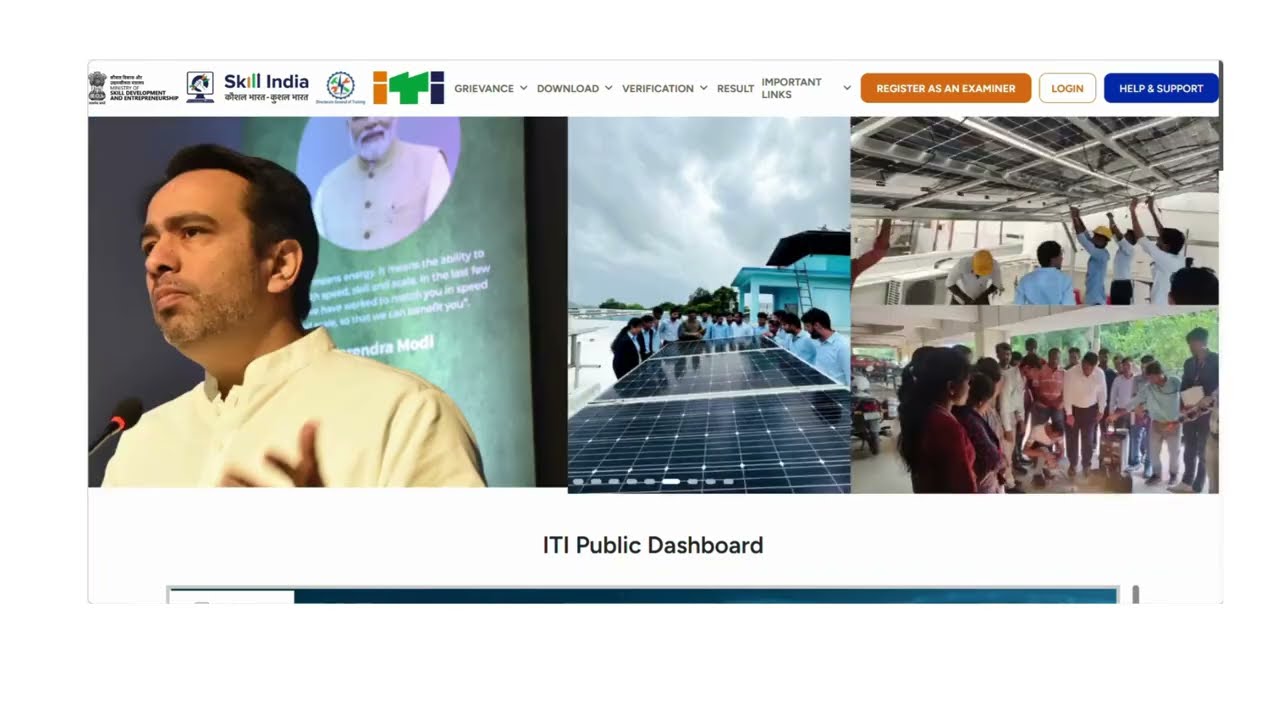This screenshot has width=1280, height=720.
Task: Click the Login button
Action: point(1067,88)
